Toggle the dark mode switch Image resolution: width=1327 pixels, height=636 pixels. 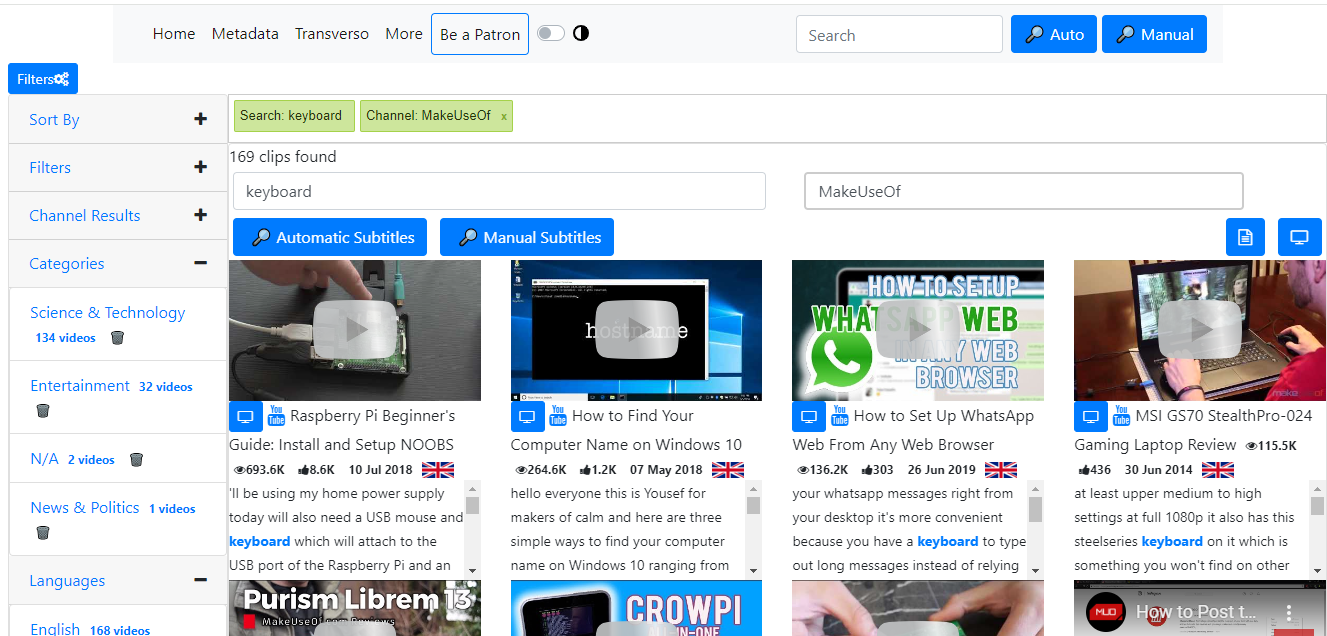coord(551,33)
